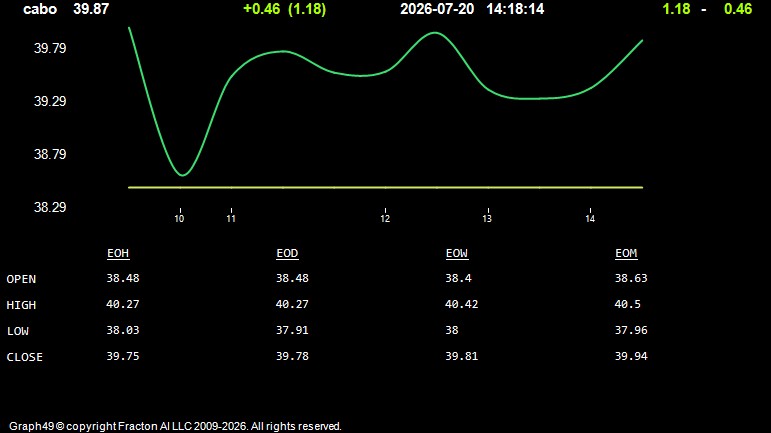This screenshot has height=433, width=771.
Task: Click the 10 hour tick on the time axis
Action: (x=179, y=218)
